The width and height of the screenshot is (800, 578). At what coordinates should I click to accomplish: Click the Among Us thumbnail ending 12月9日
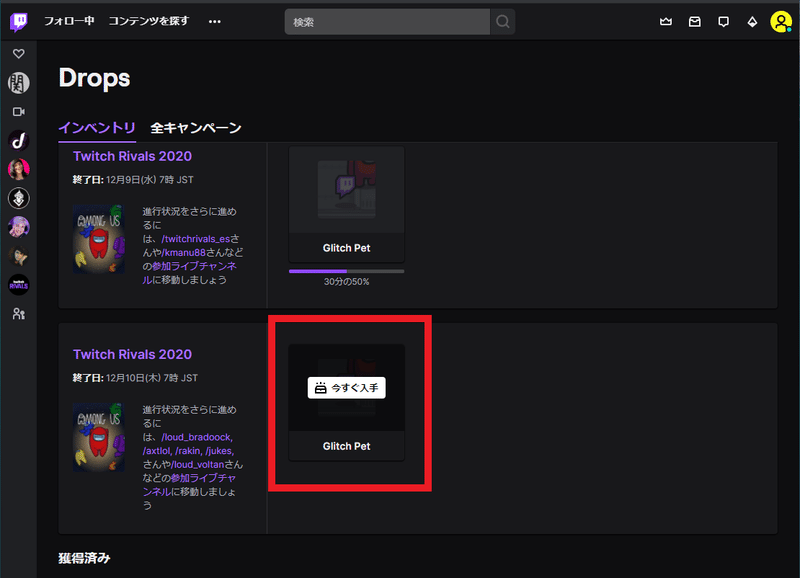point(98,239)
